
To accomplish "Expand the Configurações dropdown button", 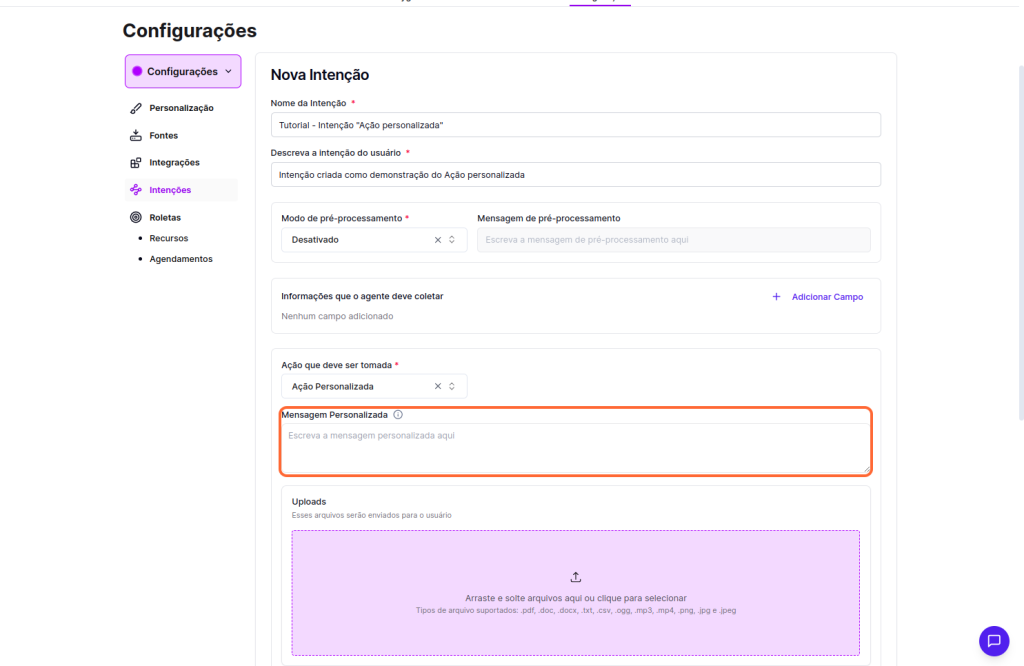I will (183, 72).
